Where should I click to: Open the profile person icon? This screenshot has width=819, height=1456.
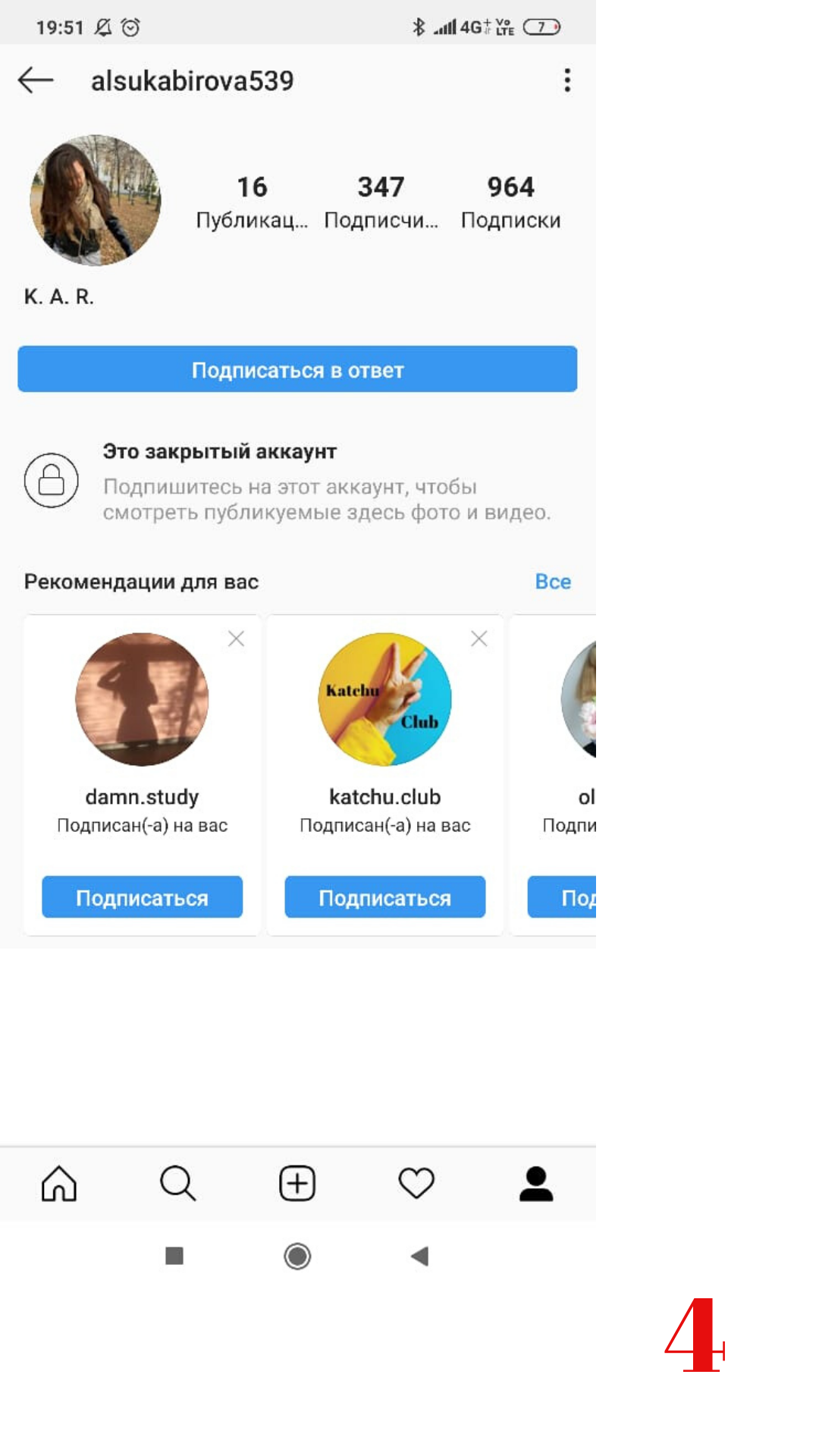(536, 1183)
